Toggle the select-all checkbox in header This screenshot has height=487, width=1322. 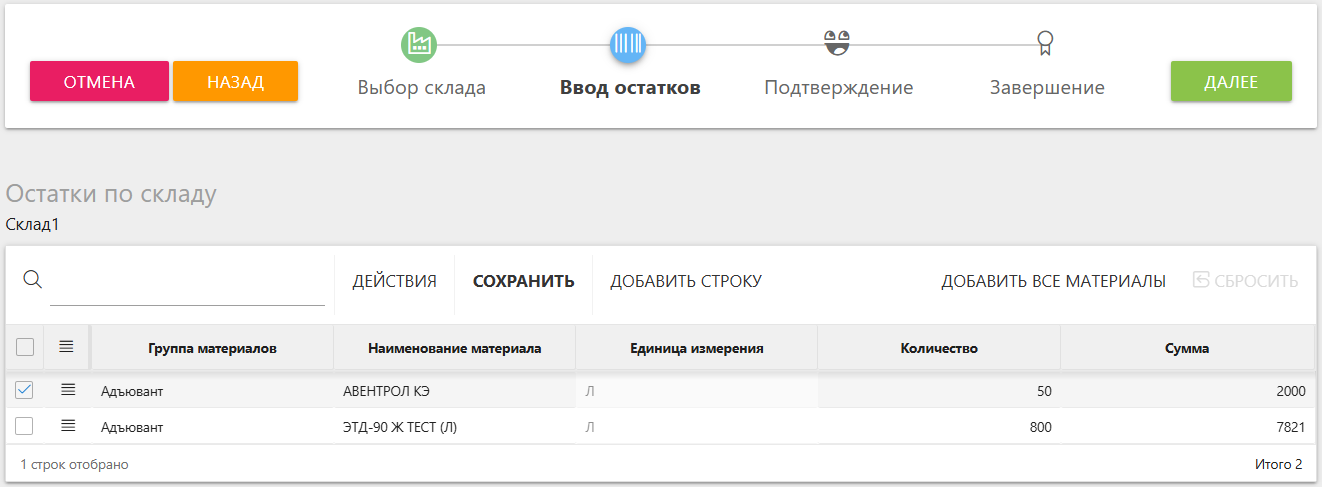tap(25, 347)
